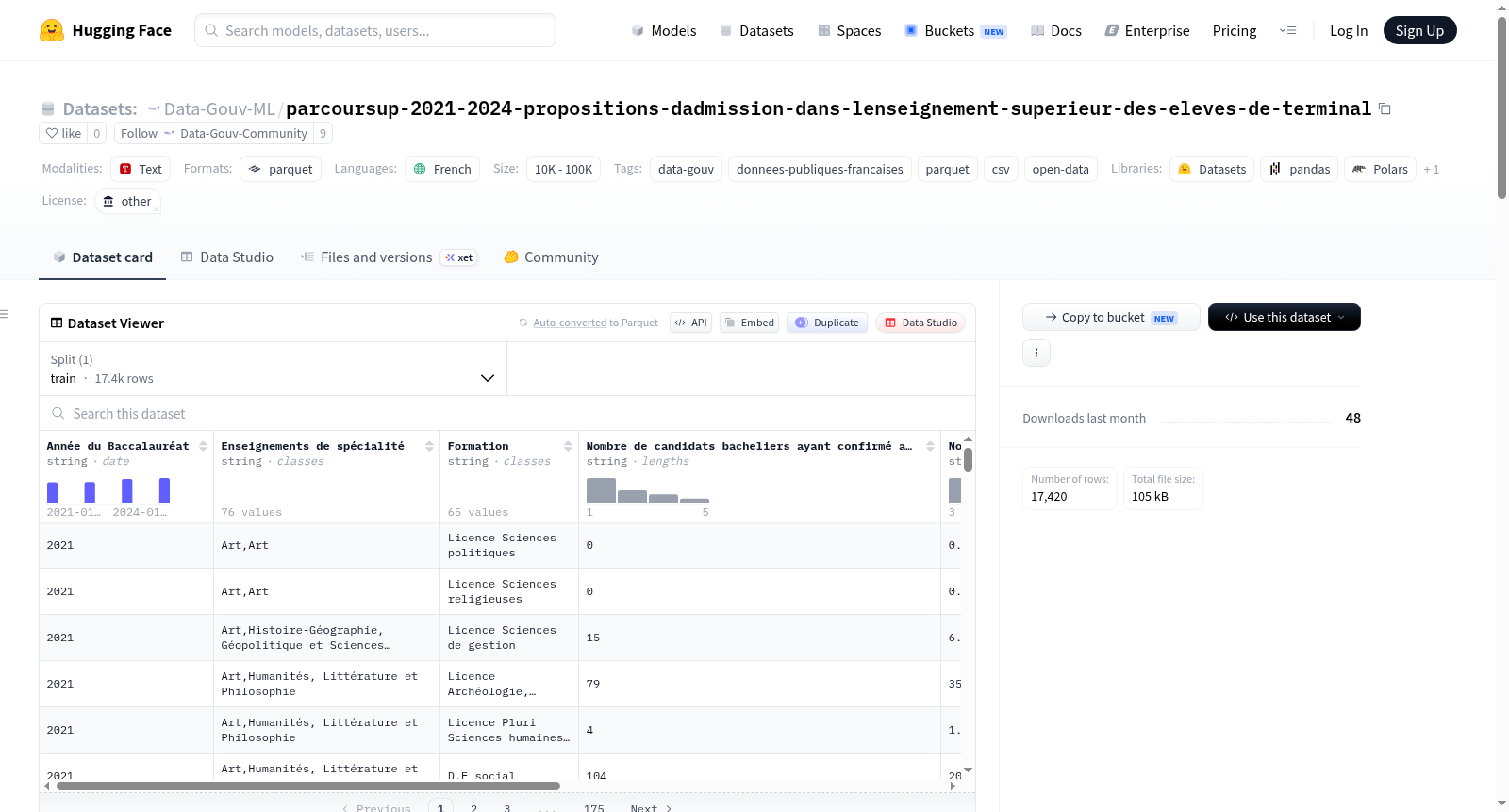
Task: Go to Models in the top navigation
Action: 664,30
